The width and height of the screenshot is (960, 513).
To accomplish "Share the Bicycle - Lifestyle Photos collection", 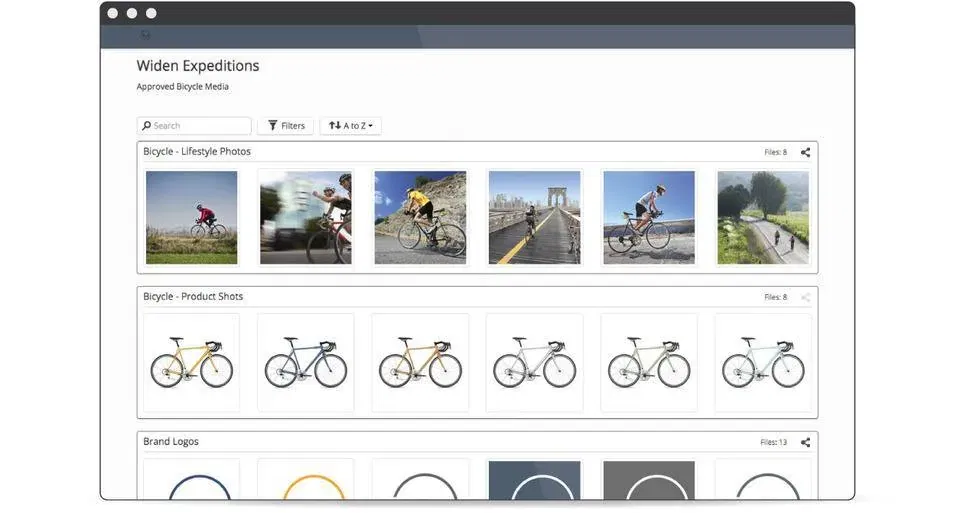I will 805,152.
